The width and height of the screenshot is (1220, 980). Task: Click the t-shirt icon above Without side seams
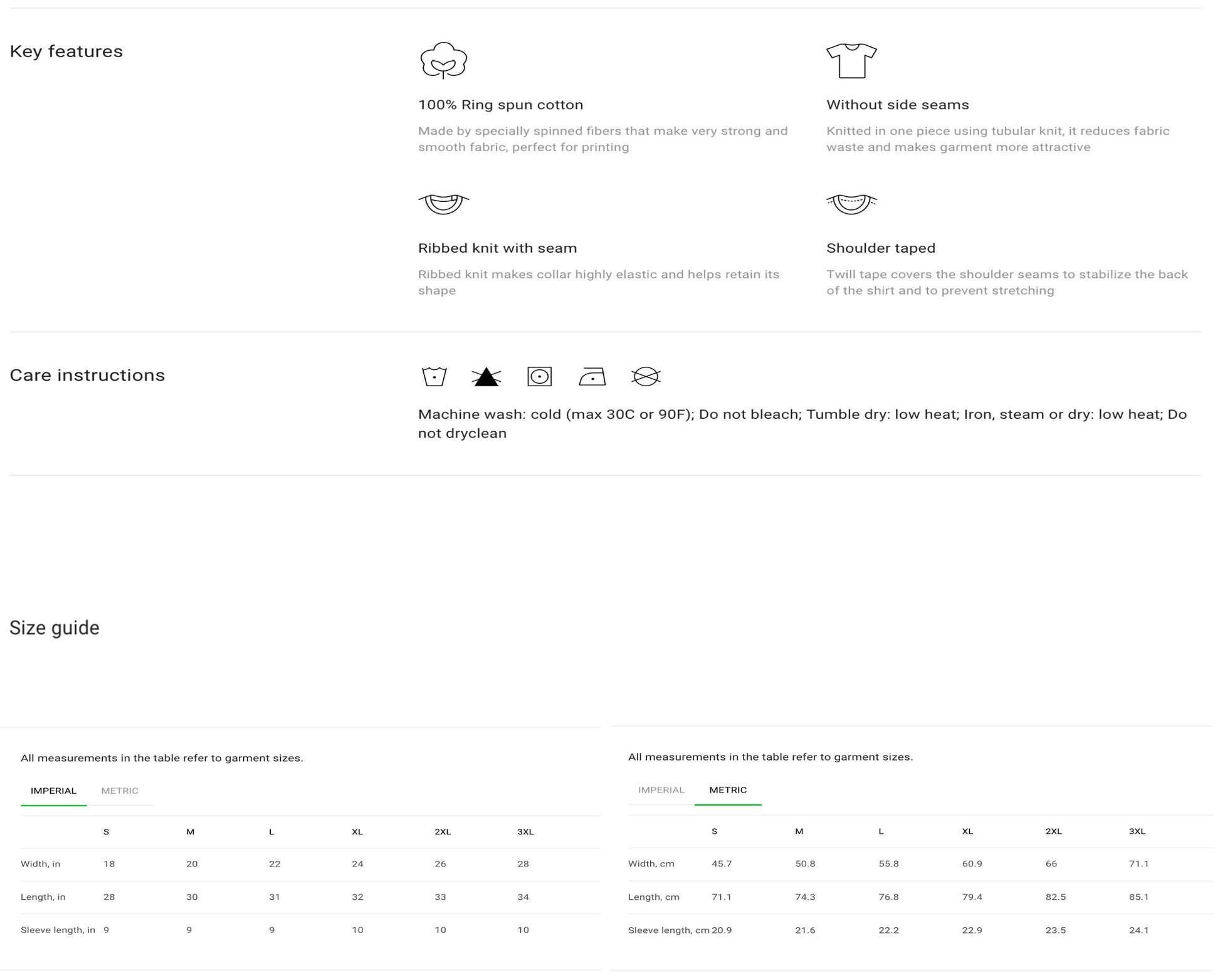coord(851,61)
